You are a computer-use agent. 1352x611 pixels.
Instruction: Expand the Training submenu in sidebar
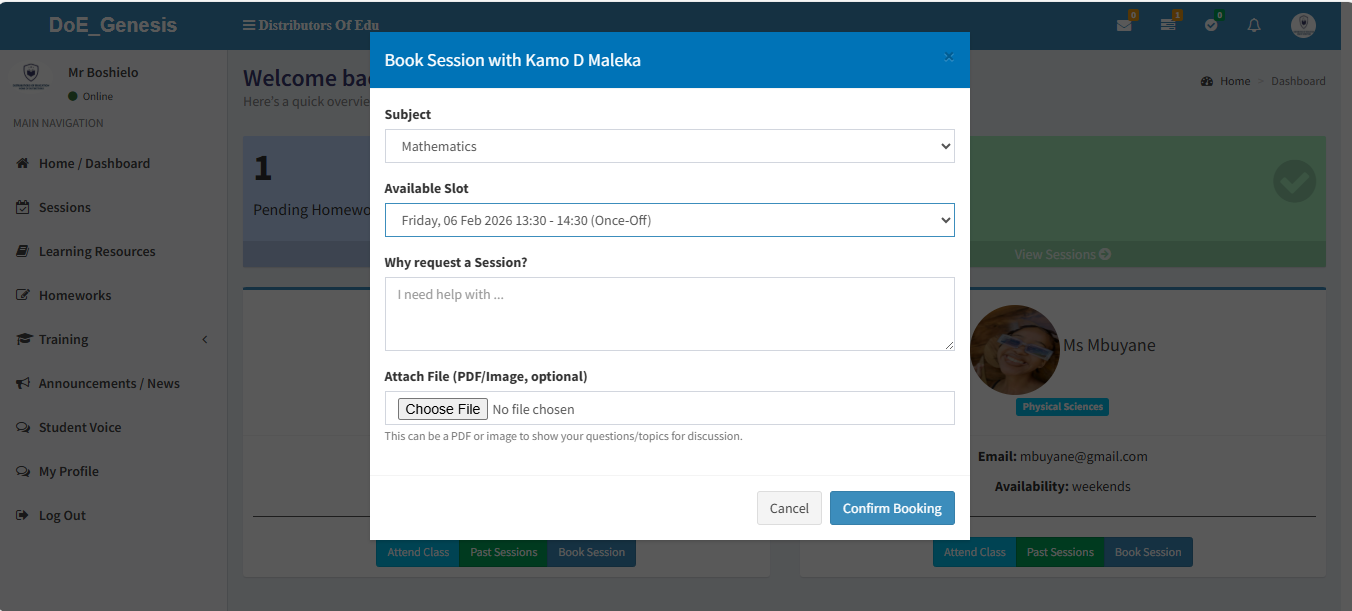tap(64, 339)
